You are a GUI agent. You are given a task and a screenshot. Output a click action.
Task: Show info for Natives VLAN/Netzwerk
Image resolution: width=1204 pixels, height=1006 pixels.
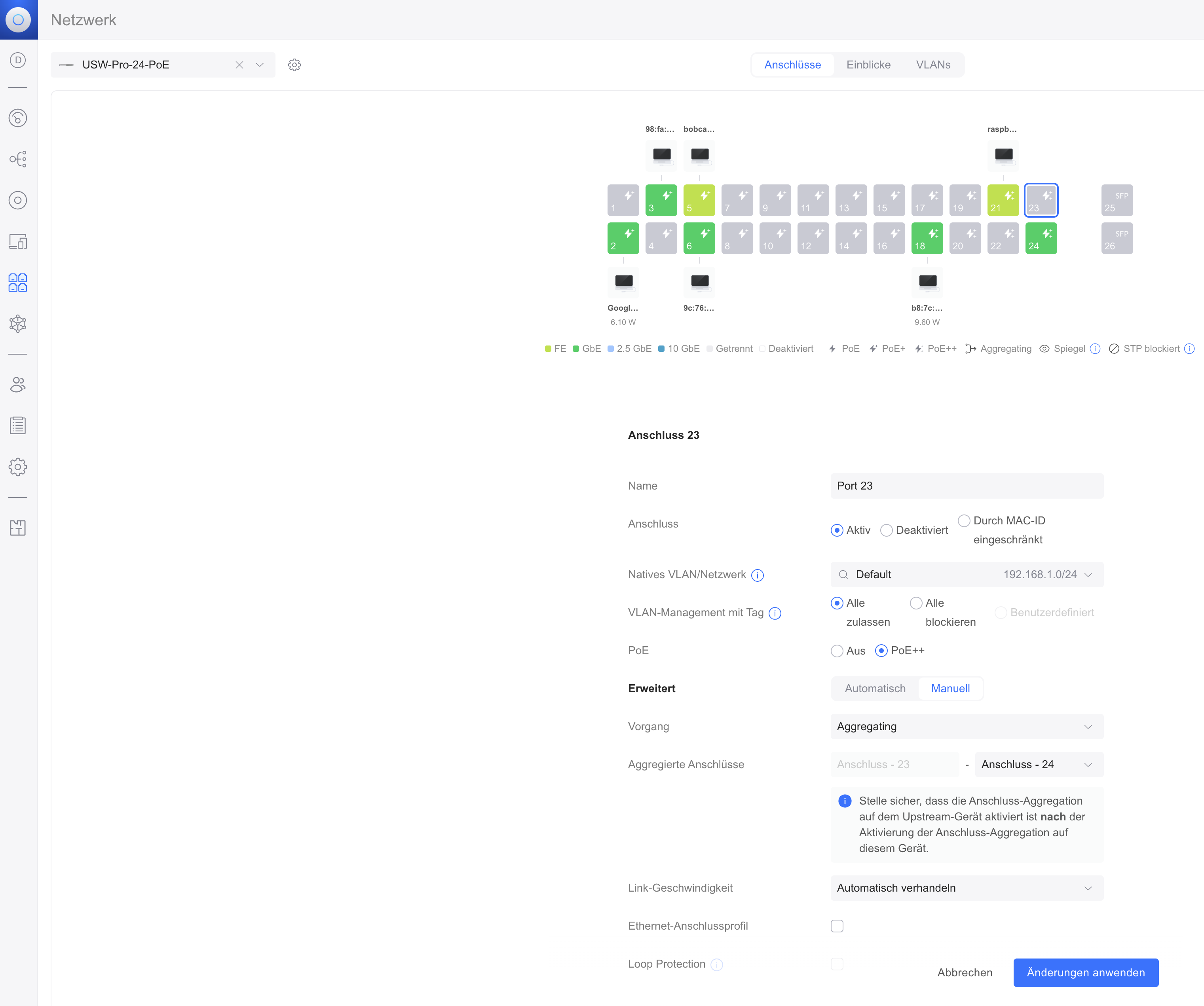coord(758,575)
